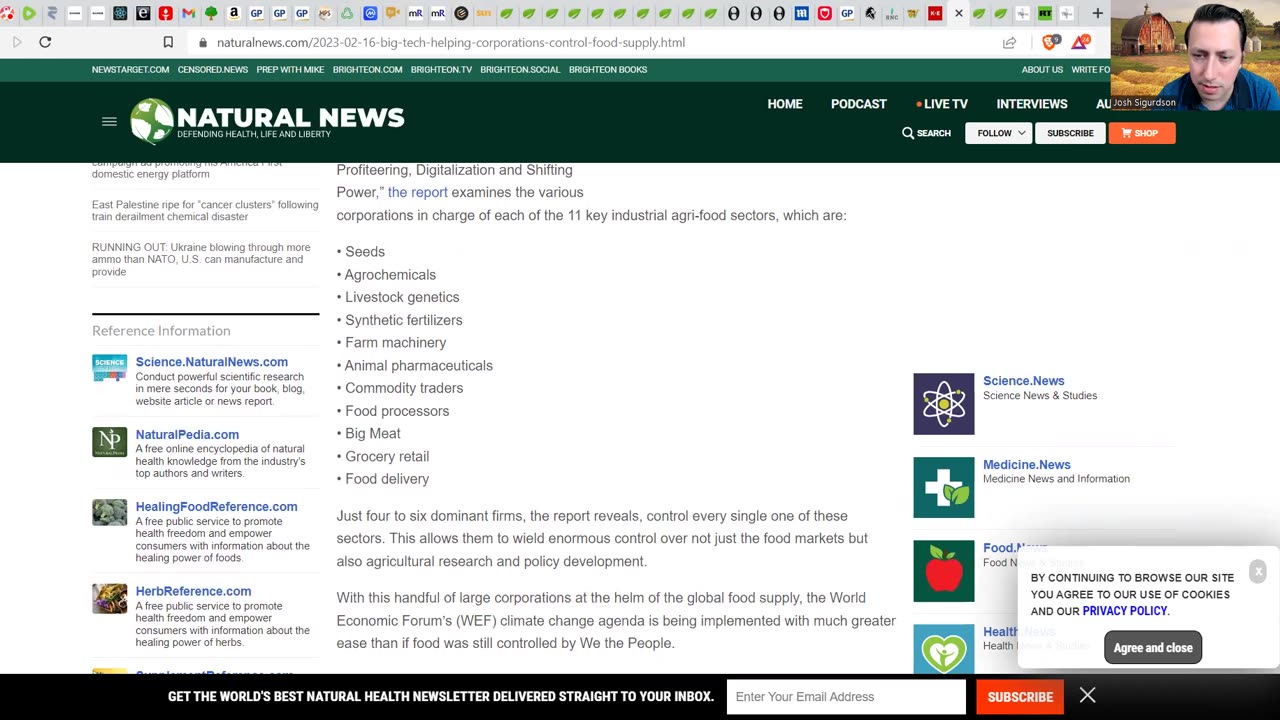The height and width of the screenshot is (720, 1280).
Task: Click the Health.News heart icon
Action: coord(943,649)
